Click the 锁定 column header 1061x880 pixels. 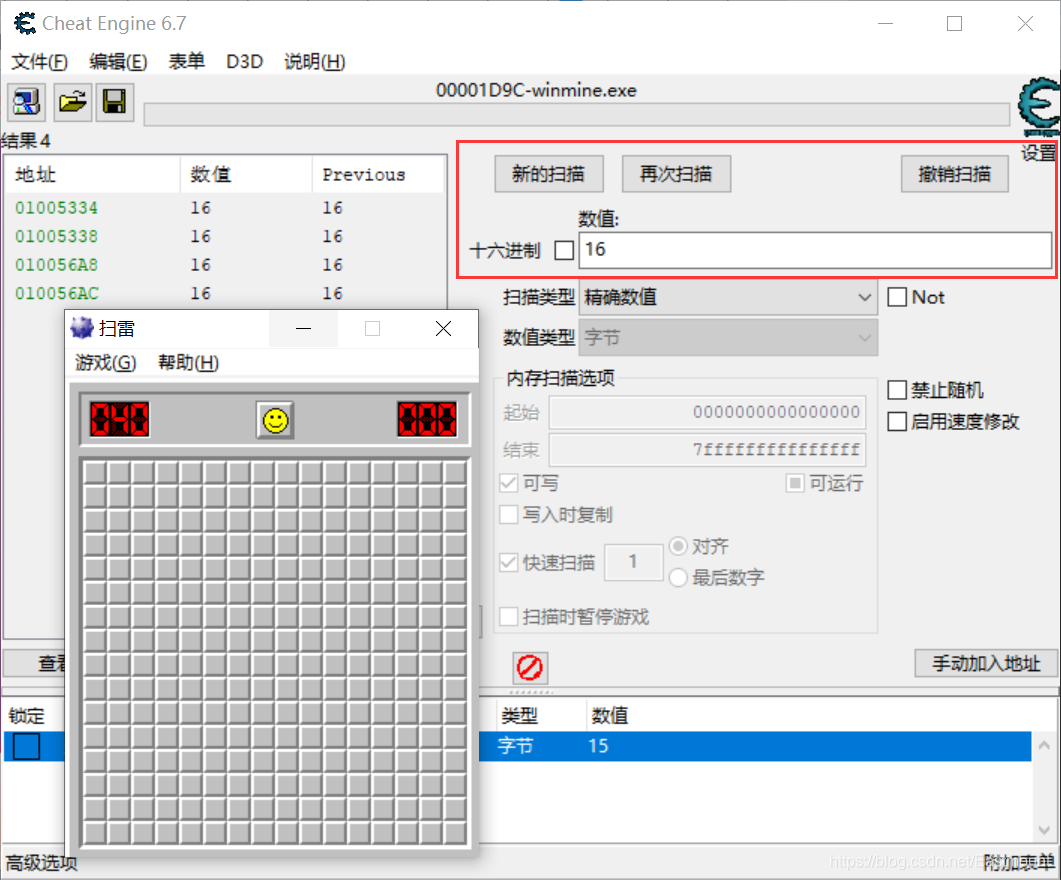26,716
